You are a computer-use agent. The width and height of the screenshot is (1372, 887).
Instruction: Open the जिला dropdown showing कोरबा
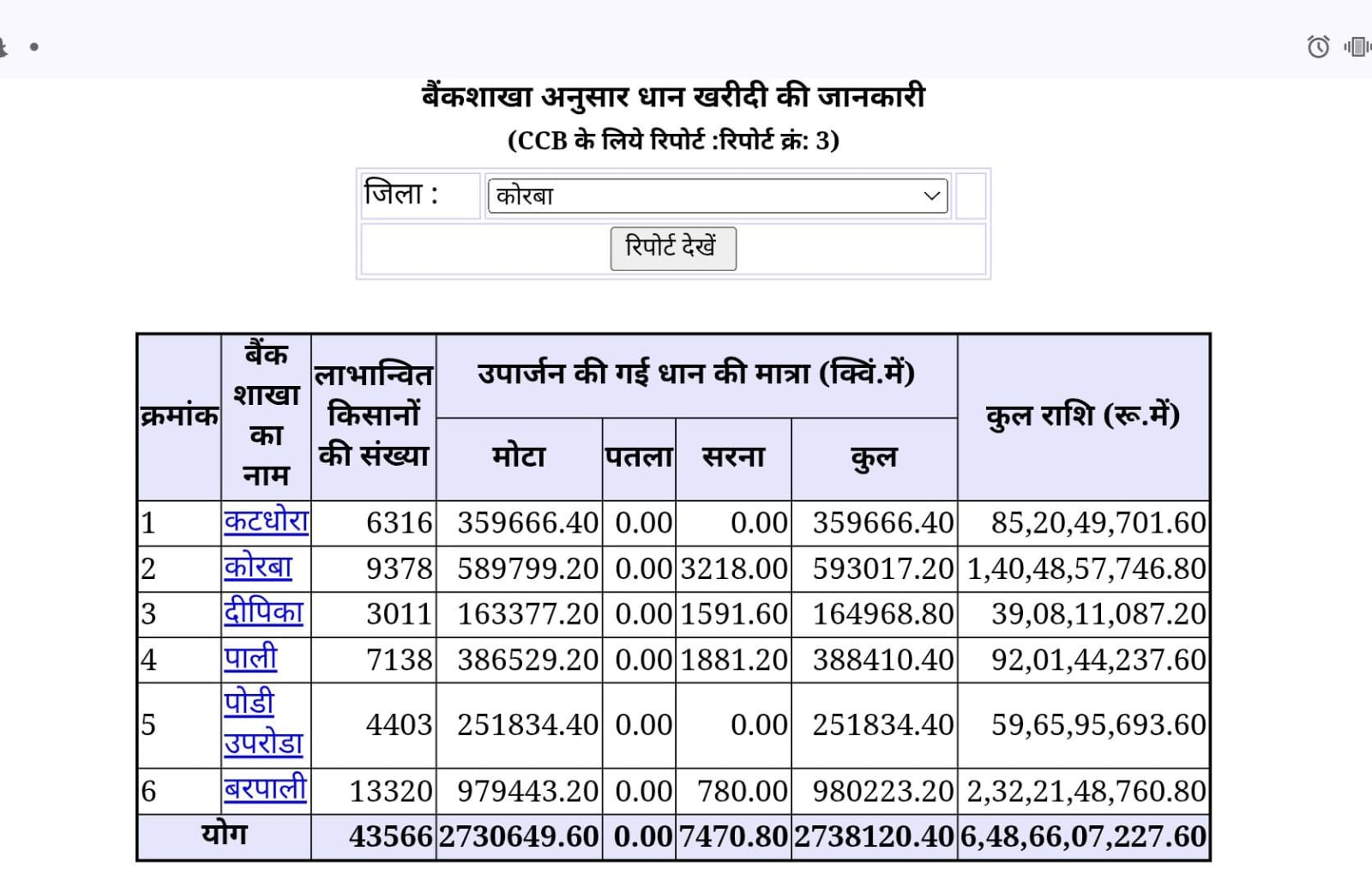[717, 196]
